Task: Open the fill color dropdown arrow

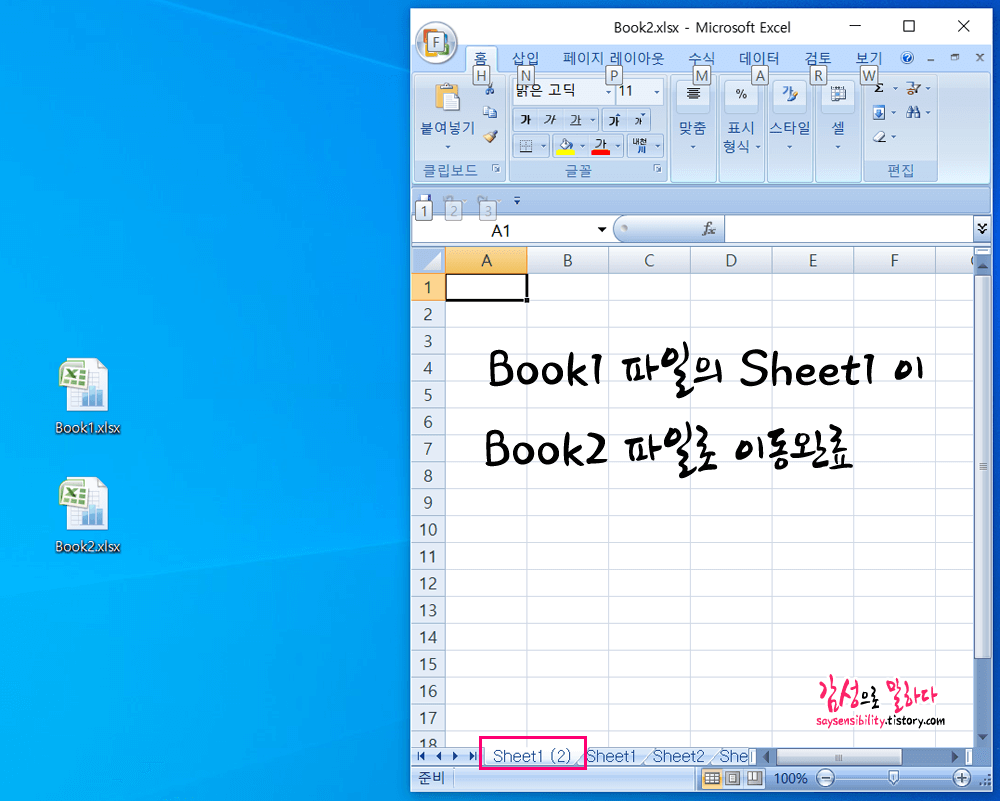Action: (582, 146)
